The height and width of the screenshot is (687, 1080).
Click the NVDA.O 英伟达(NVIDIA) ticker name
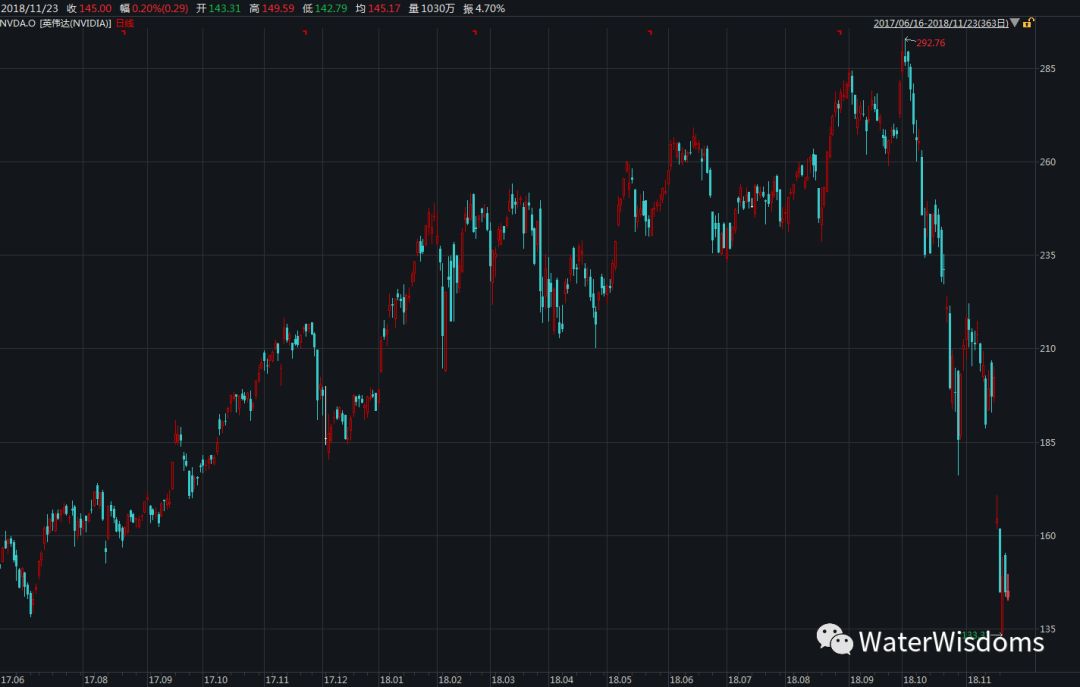click(x=56, y=23)
